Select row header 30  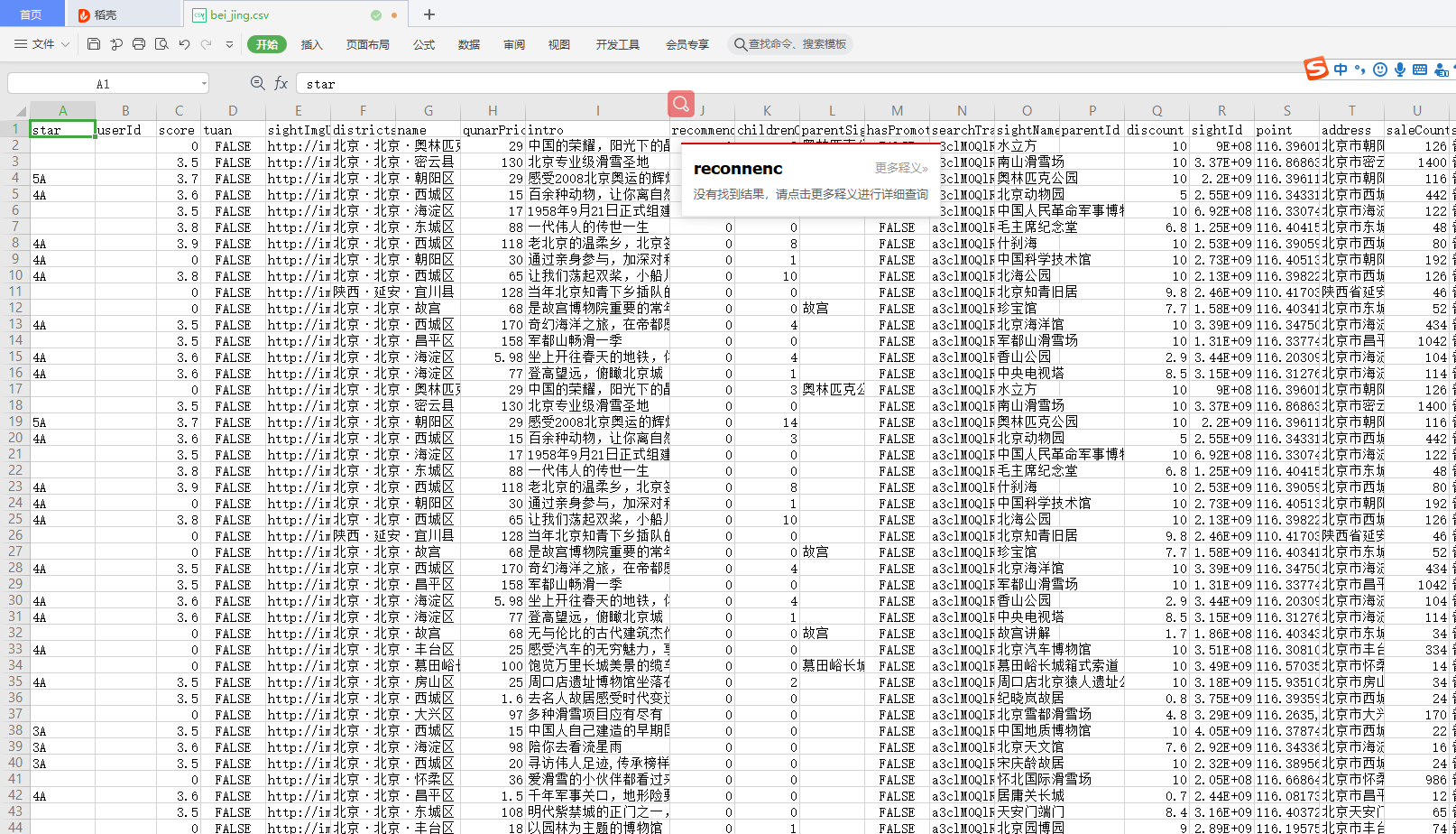click(x=15, y=600)
